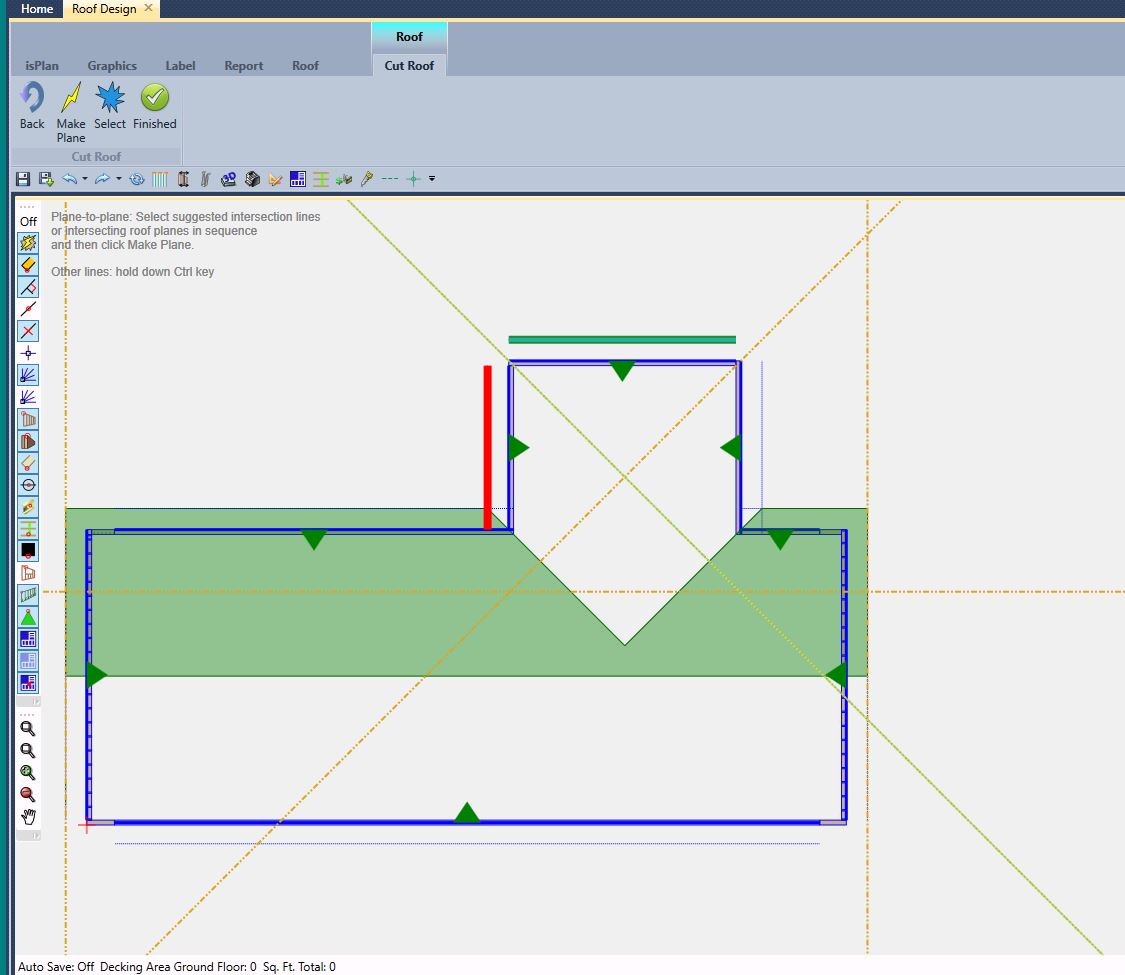Click the green Finished checkmark button
The image size is (1125, 975).
pyautogui.click(x=154, y=100)
